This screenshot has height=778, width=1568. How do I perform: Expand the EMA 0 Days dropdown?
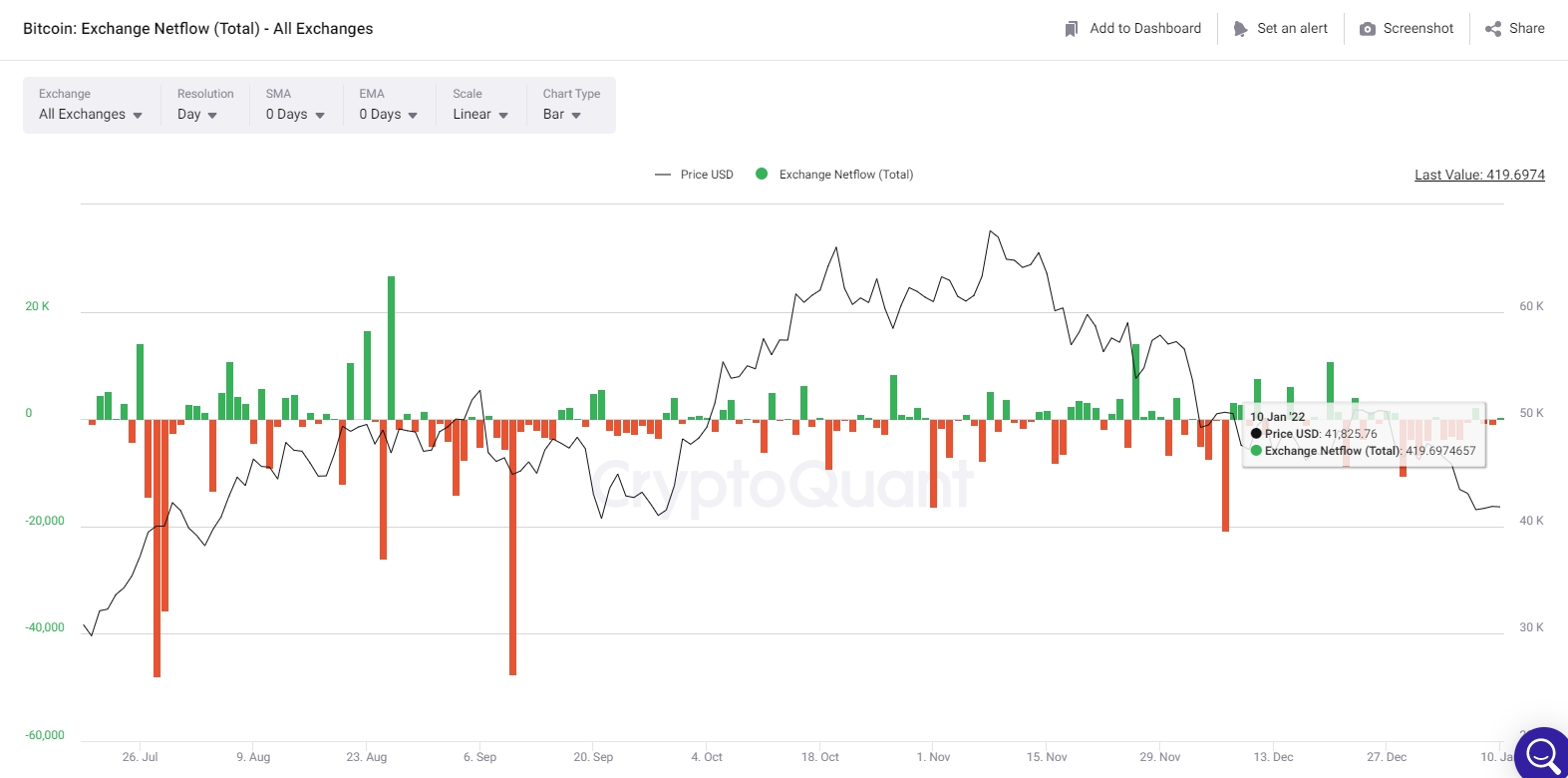[x=388, y=115]
